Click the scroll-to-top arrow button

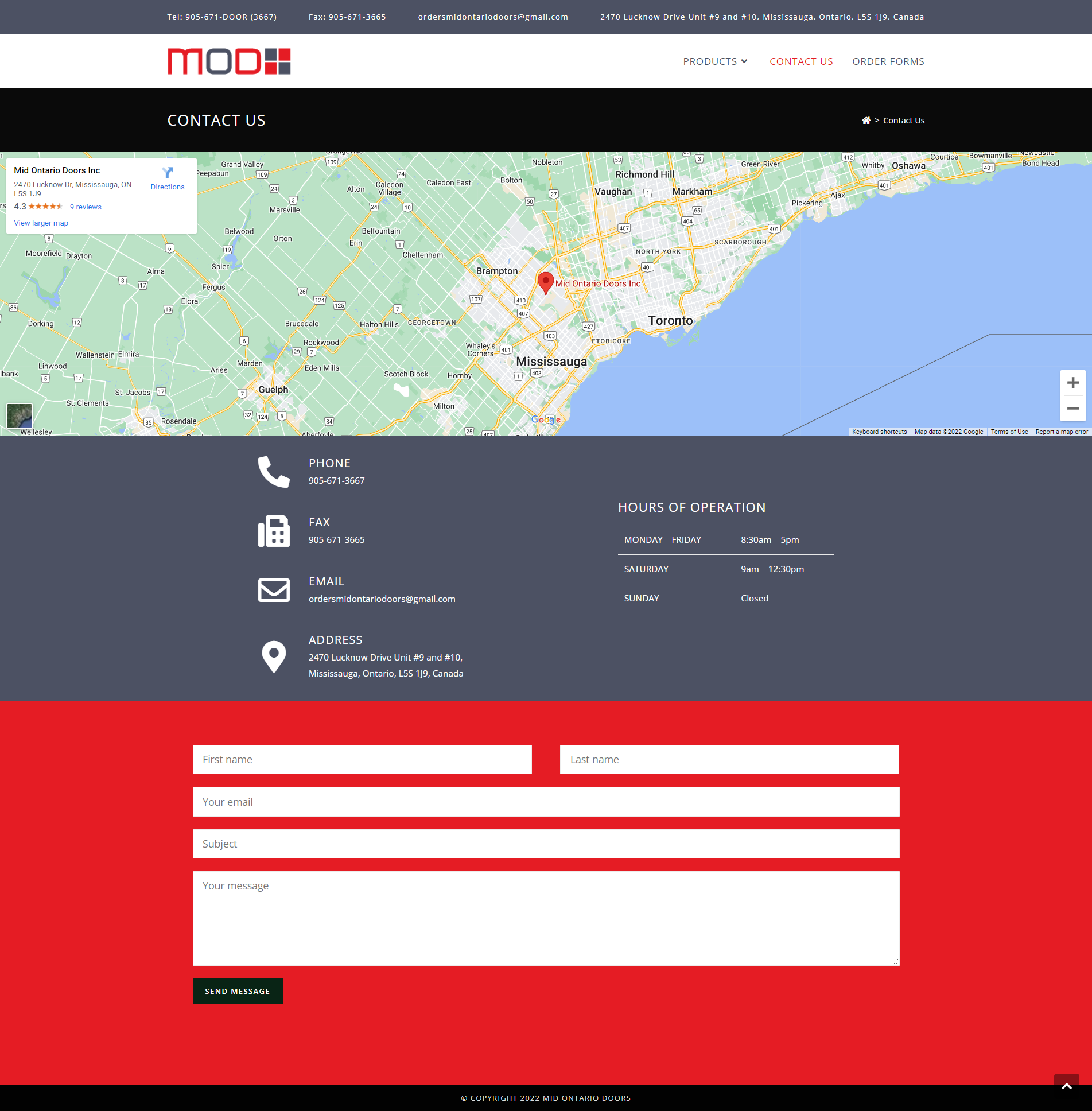click(x=1066, y=1086)
